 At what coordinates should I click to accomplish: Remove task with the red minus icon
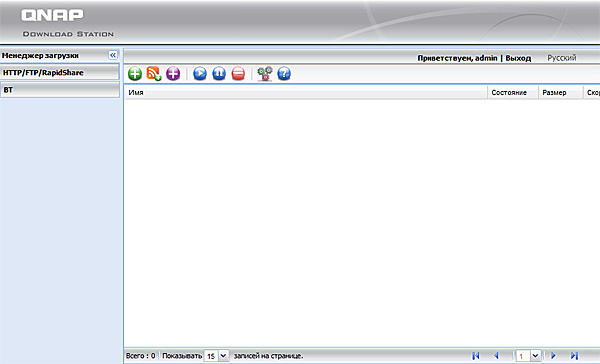click(238, 73)
